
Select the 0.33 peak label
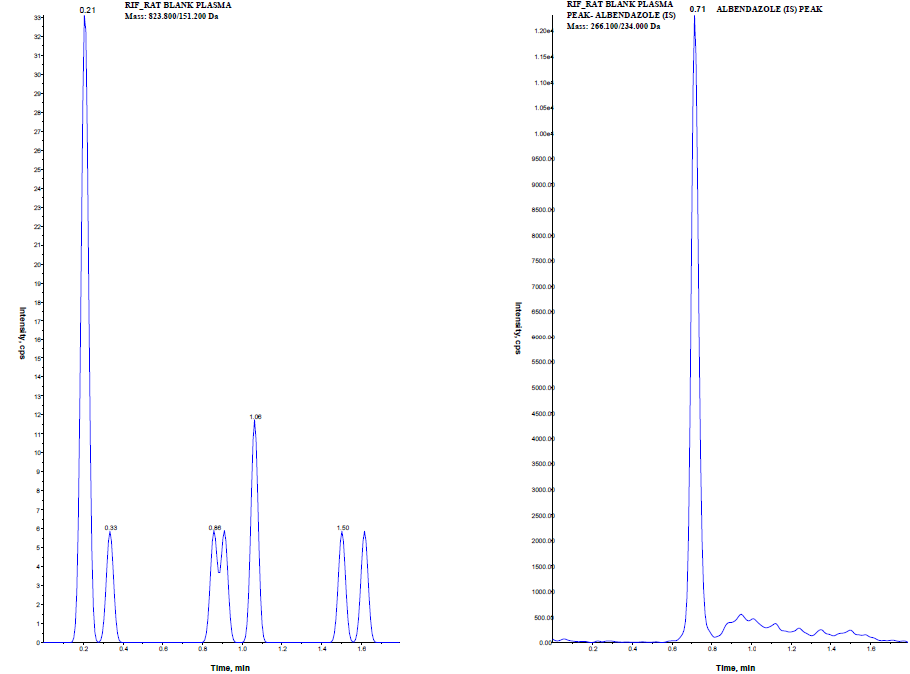pyautogui.click(x=111, y=527)
